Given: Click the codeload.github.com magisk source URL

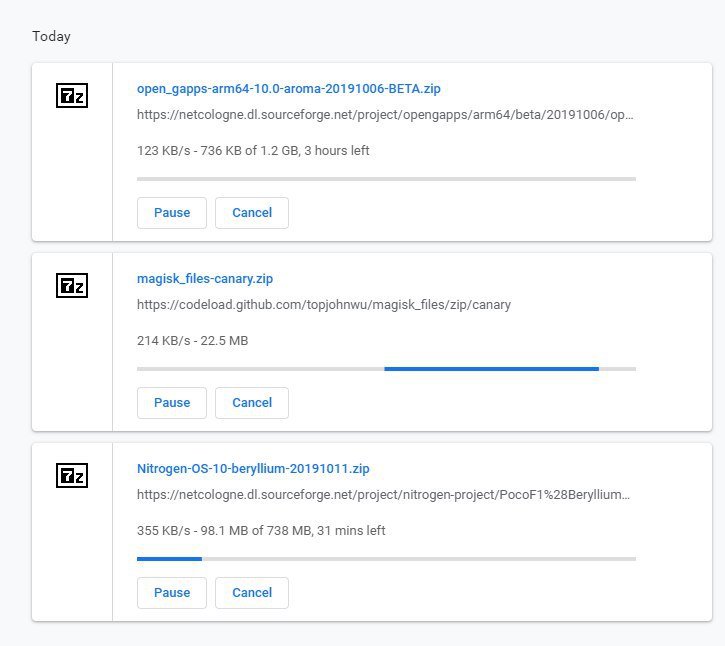Looking at the screenshot, I should coord(323,304).
